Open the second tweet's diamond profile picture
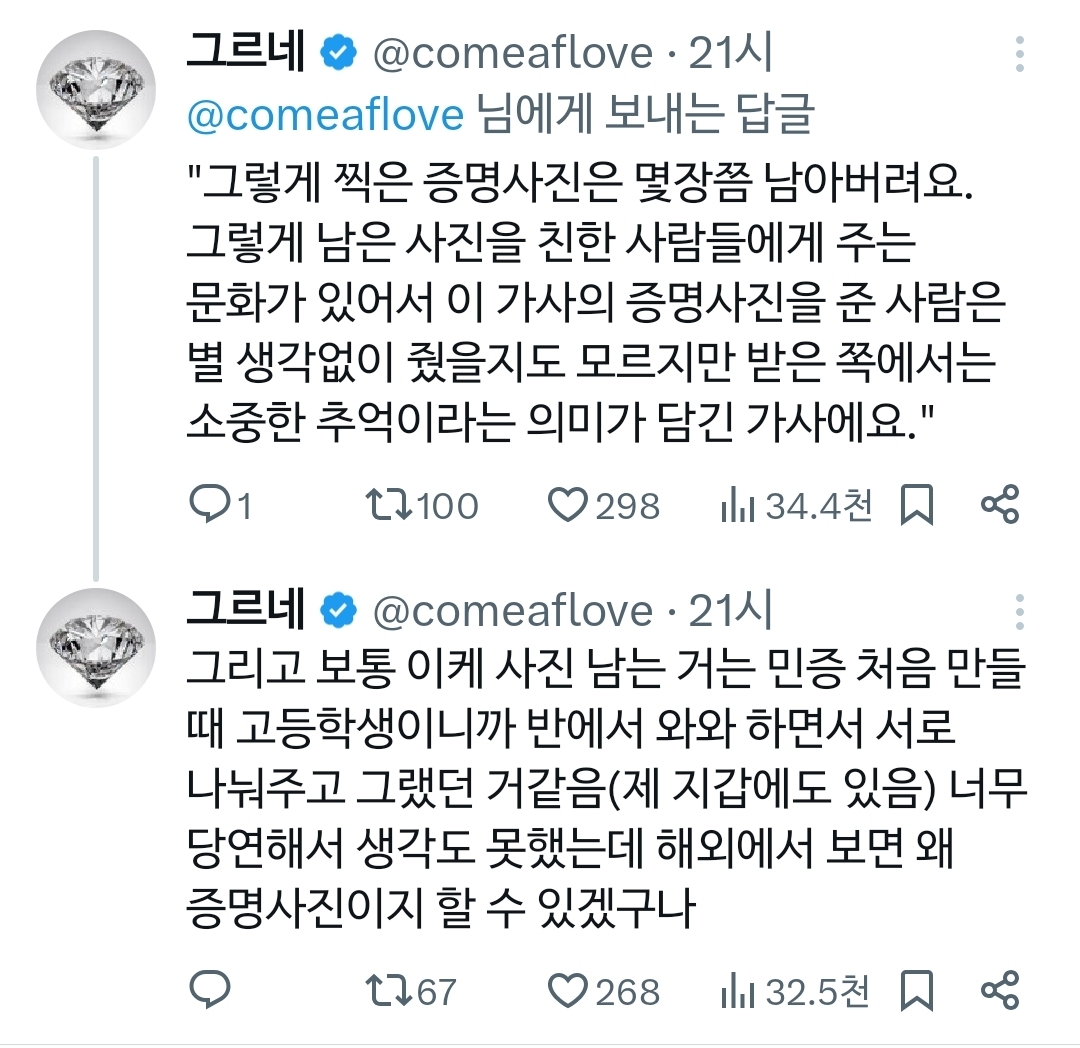 click(96, 648)
